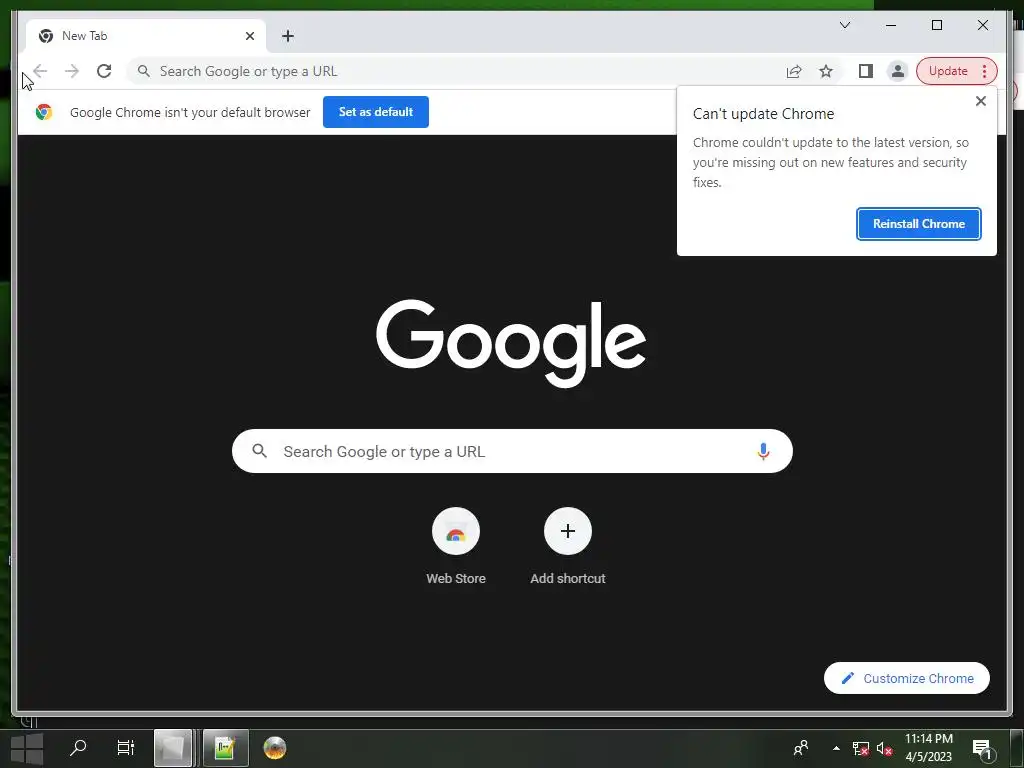
Task: Click the Reinstall Chrome button
Action: [x=919, y=224]
